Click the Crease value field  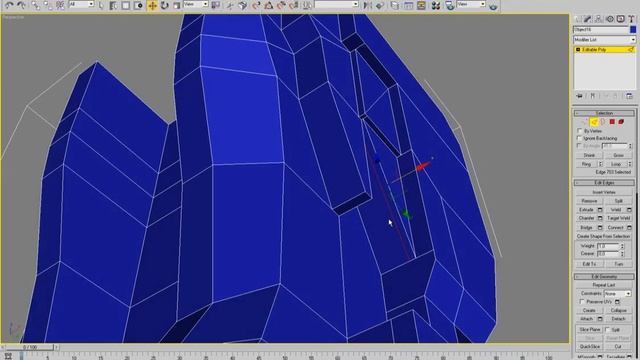coord(608,254)
